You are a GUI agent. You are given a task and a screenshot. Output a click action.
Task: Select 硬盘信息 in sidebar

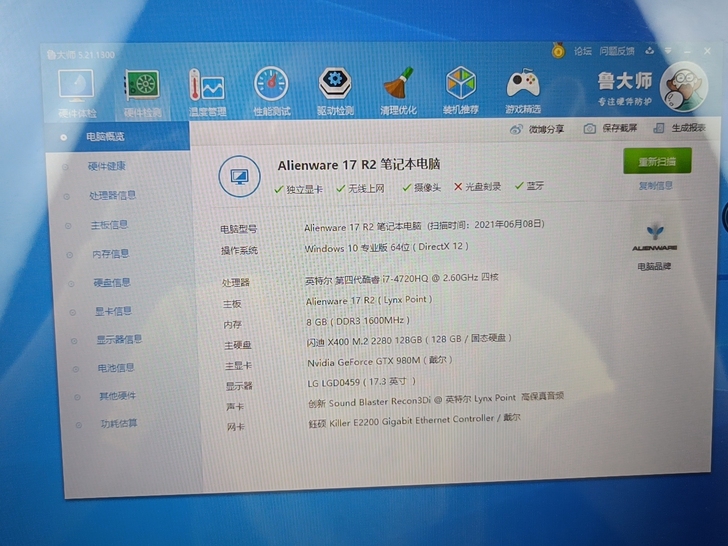point(112,282)
